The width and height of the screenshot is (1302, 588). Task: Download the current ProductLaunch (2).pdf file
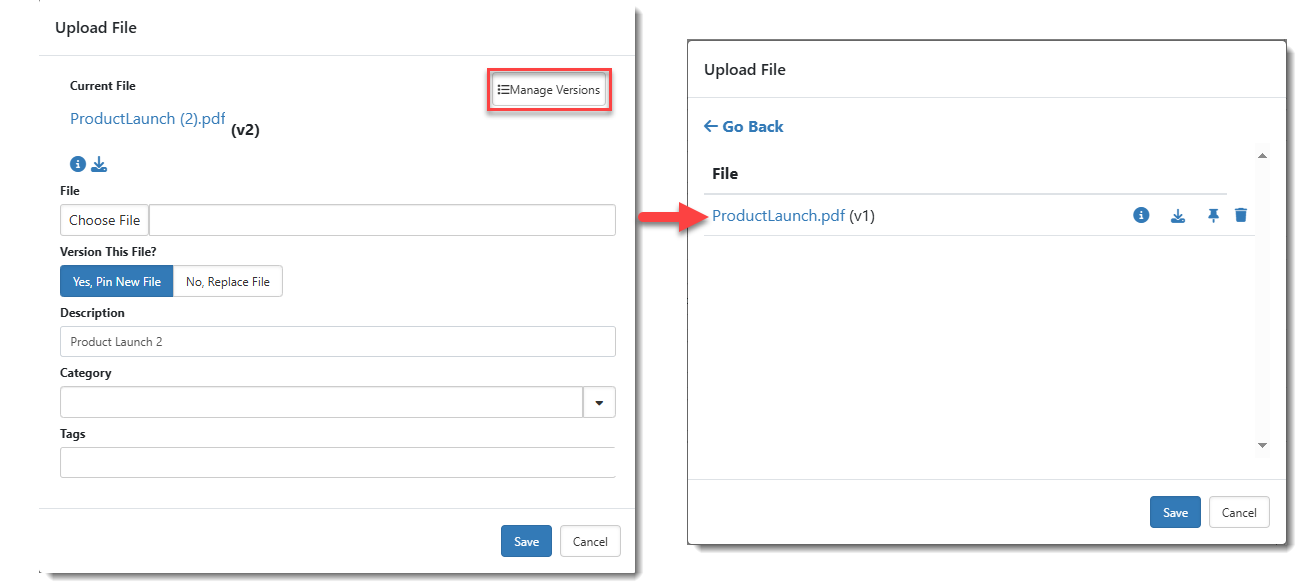[x=99, y=164]
